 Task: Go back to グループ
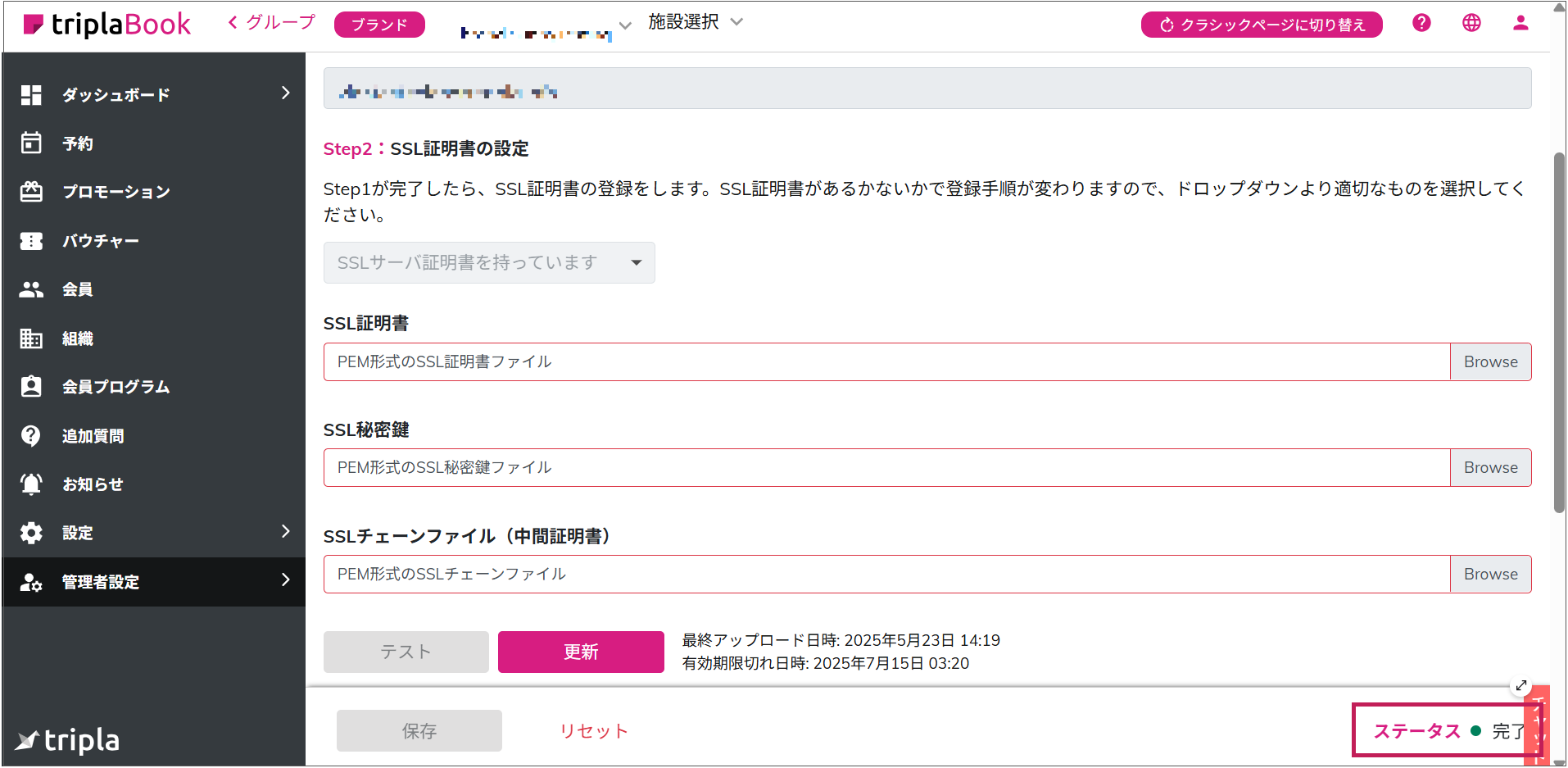click(x=271, y=23)
